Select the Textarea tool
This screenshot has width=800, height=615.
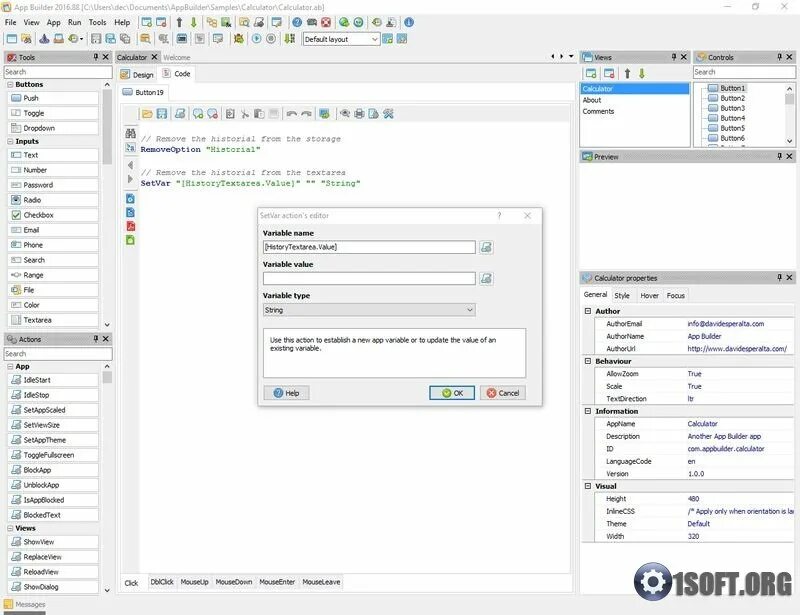click(x=53, y=320)
